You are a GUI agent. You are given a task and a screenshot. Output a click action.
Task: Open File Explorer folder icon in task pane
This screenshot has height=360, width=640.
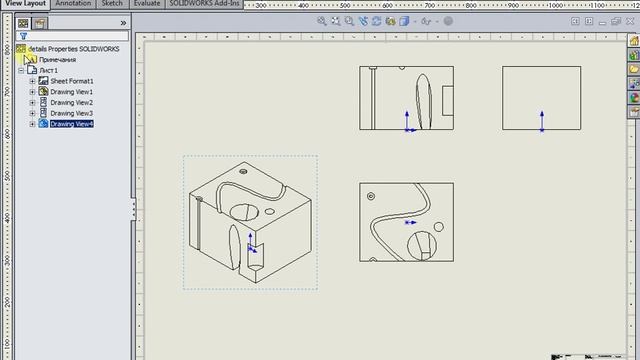click(x=634, y=69)
